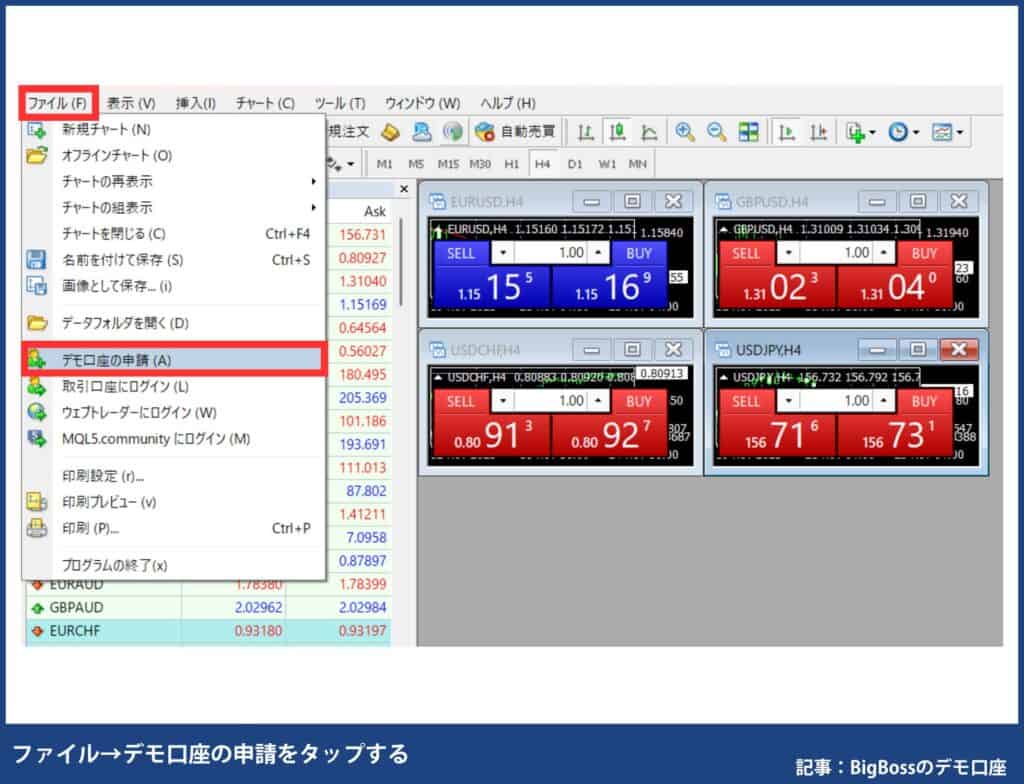Select the line chart type icon

click(x=650, y=131)
